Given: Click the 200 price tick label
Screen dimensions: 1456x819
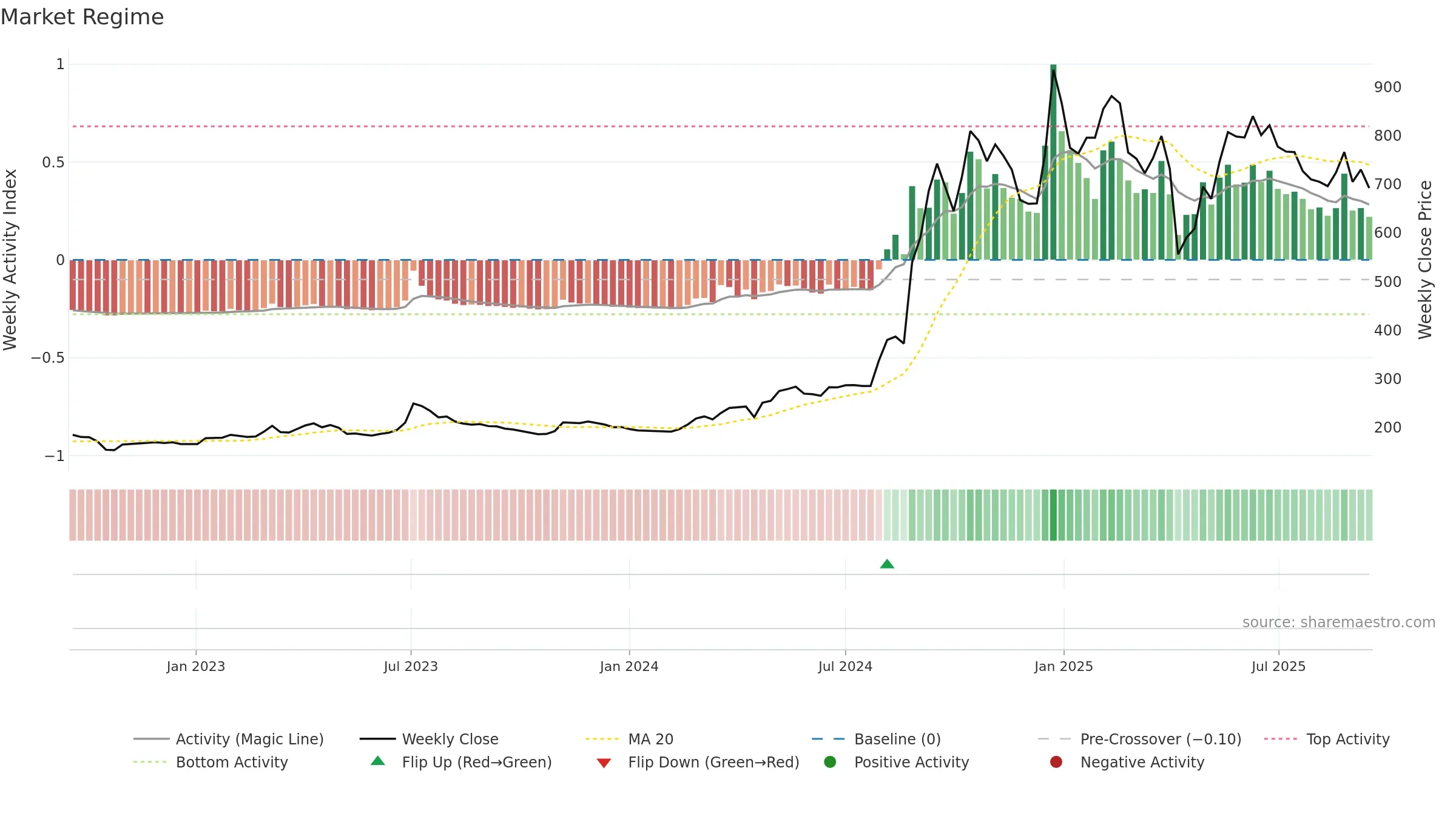Looking at the screenshot, I should 1388,427.
